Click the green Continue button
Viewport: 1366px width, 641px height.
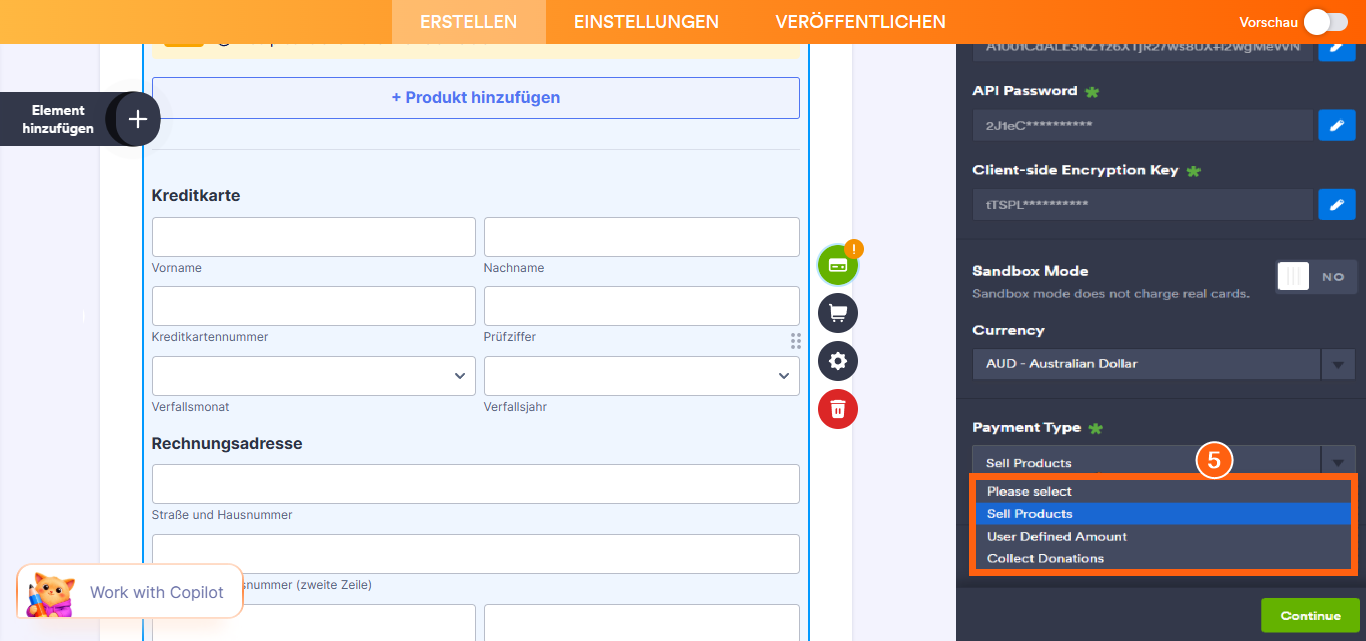[1310, 615]
